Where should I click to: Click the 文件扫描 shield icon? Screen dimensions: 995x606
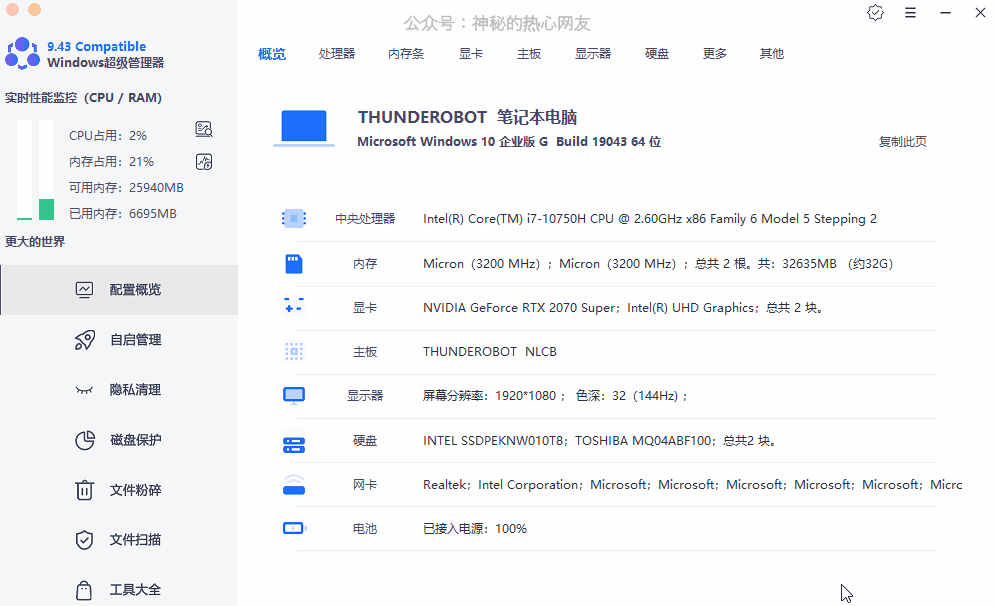tap(84, 540)
